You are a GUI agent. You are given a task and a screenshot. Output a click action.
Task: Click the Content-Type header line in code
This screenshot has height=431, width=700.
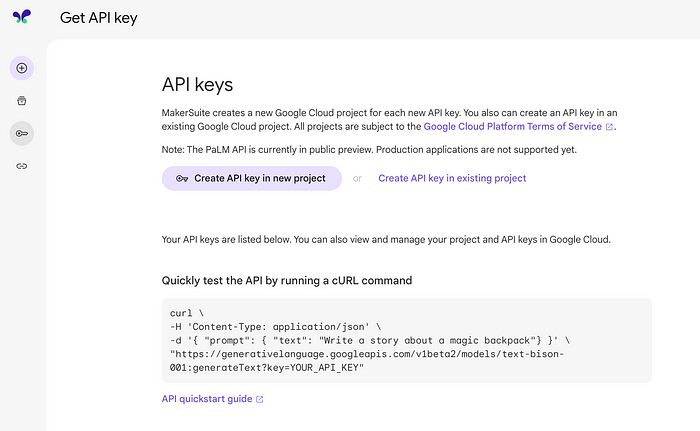275,327
